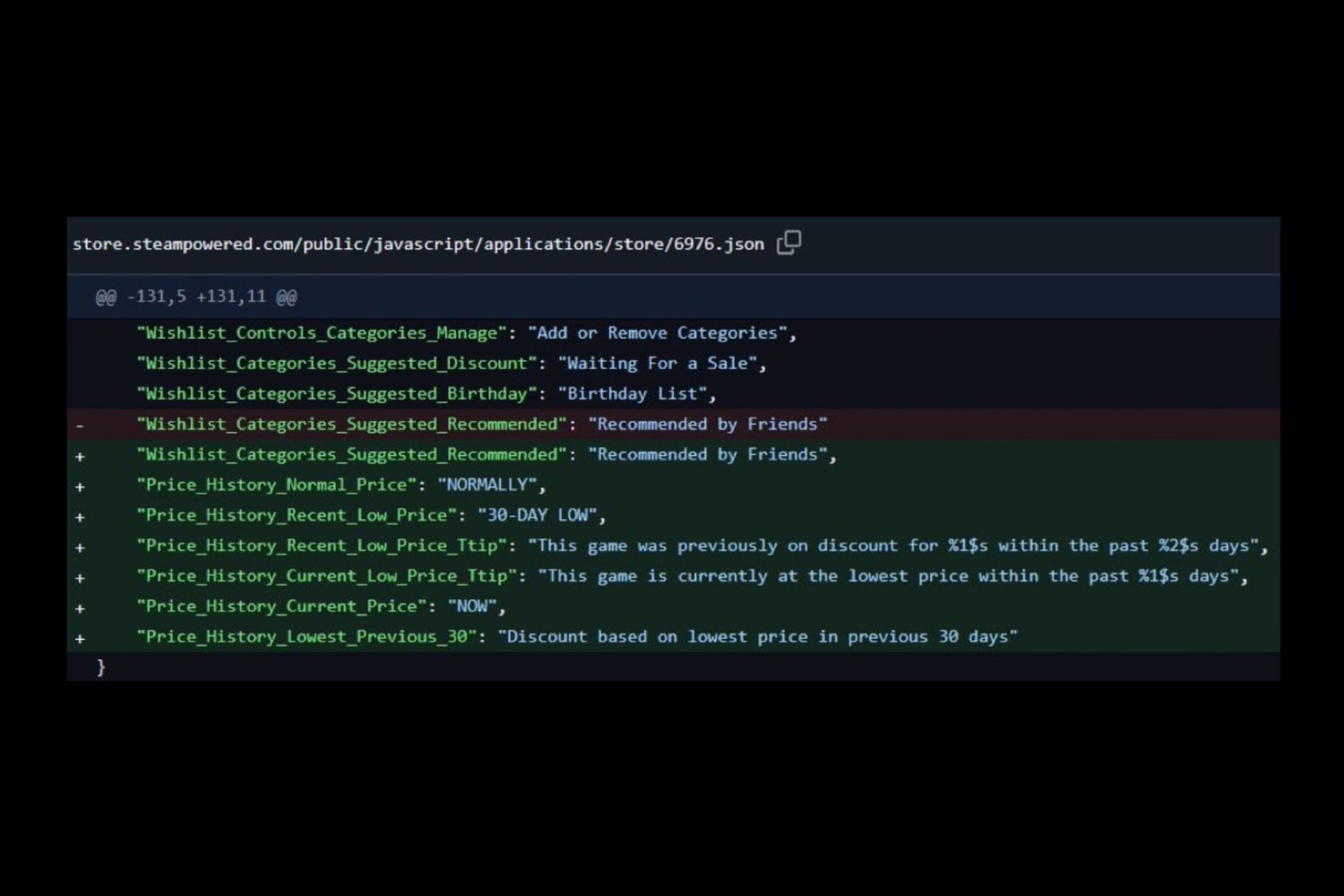This screenshot has width=1344, height=896.
Task: Click plus marker beside Price_History_Lowest_Previous_30 line
Action: (80, 639)
